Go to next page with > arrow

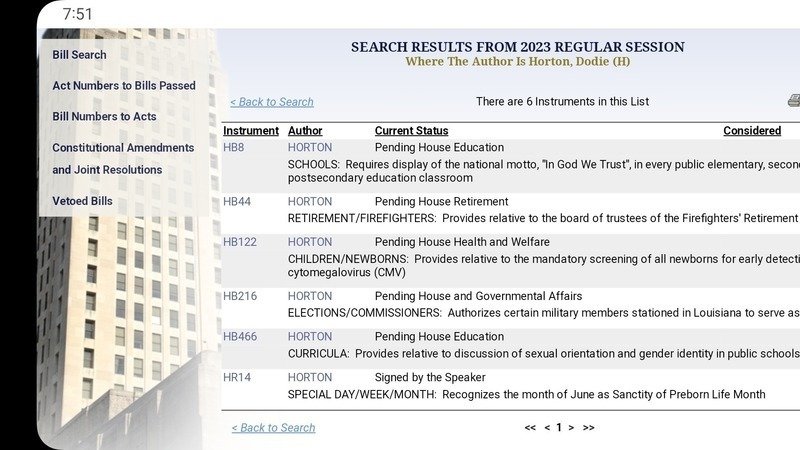pyautogui.click(x=571, y=428)
